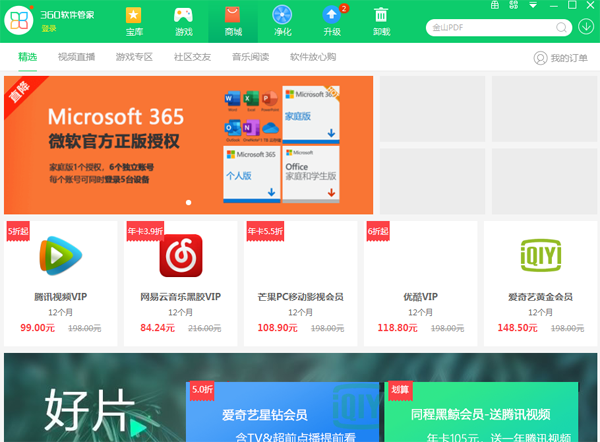Click the Excel icon in the banner
This screenshot has height=442, width=600.
pos(251,99)
